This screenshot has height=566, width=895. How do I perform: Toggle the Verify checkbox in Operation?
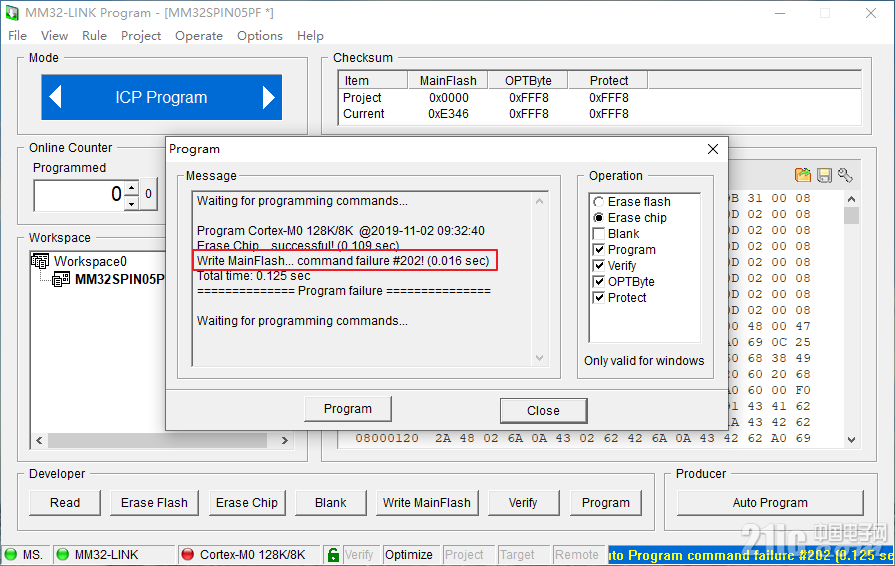tap(599, 266)
